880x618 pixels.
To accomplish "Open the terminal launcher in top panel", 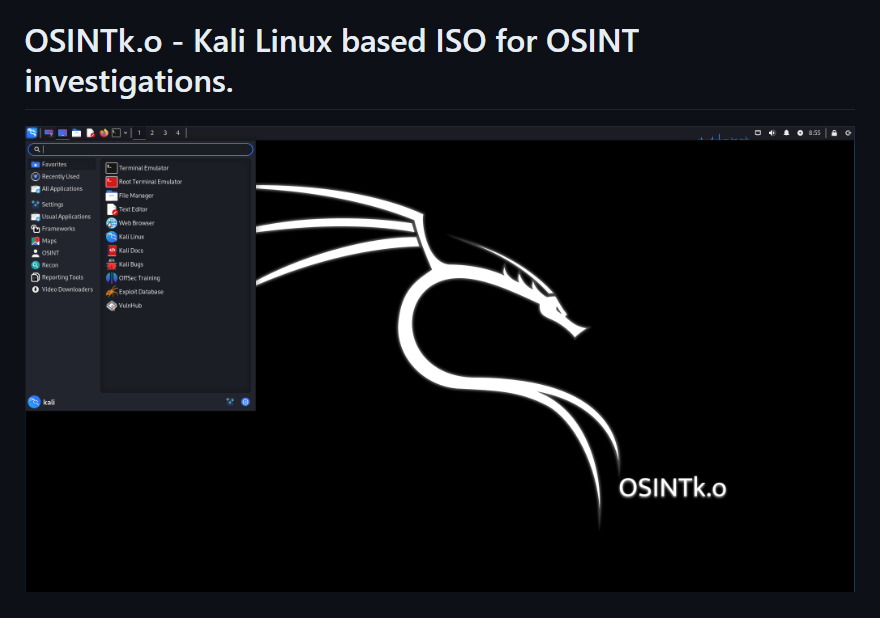I will pyautogui.click(x=116, y=133).
